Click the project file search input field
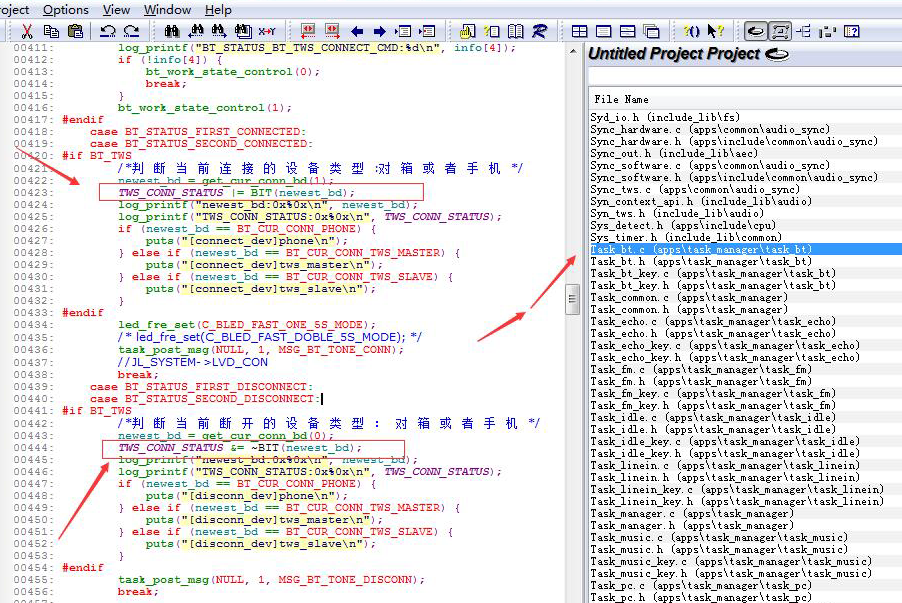Viewport: 902px width, 603px height. (x=745, y=76)
